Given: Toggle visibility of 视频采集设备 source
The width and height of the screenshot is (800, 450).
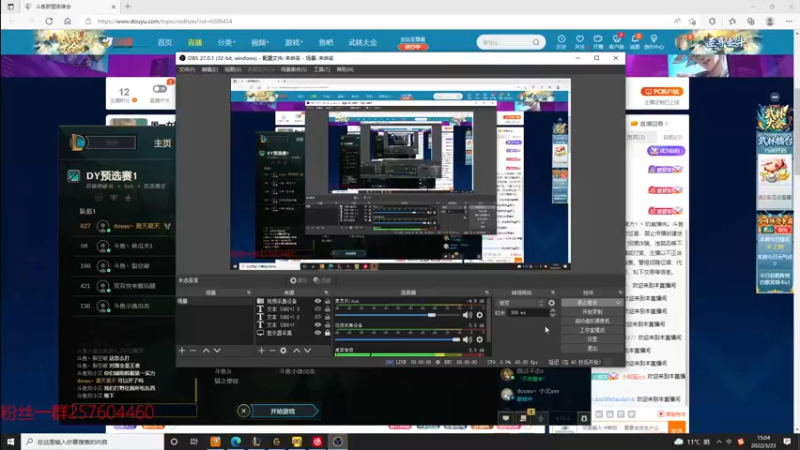Looking at the screenshot, I should 317,301.
